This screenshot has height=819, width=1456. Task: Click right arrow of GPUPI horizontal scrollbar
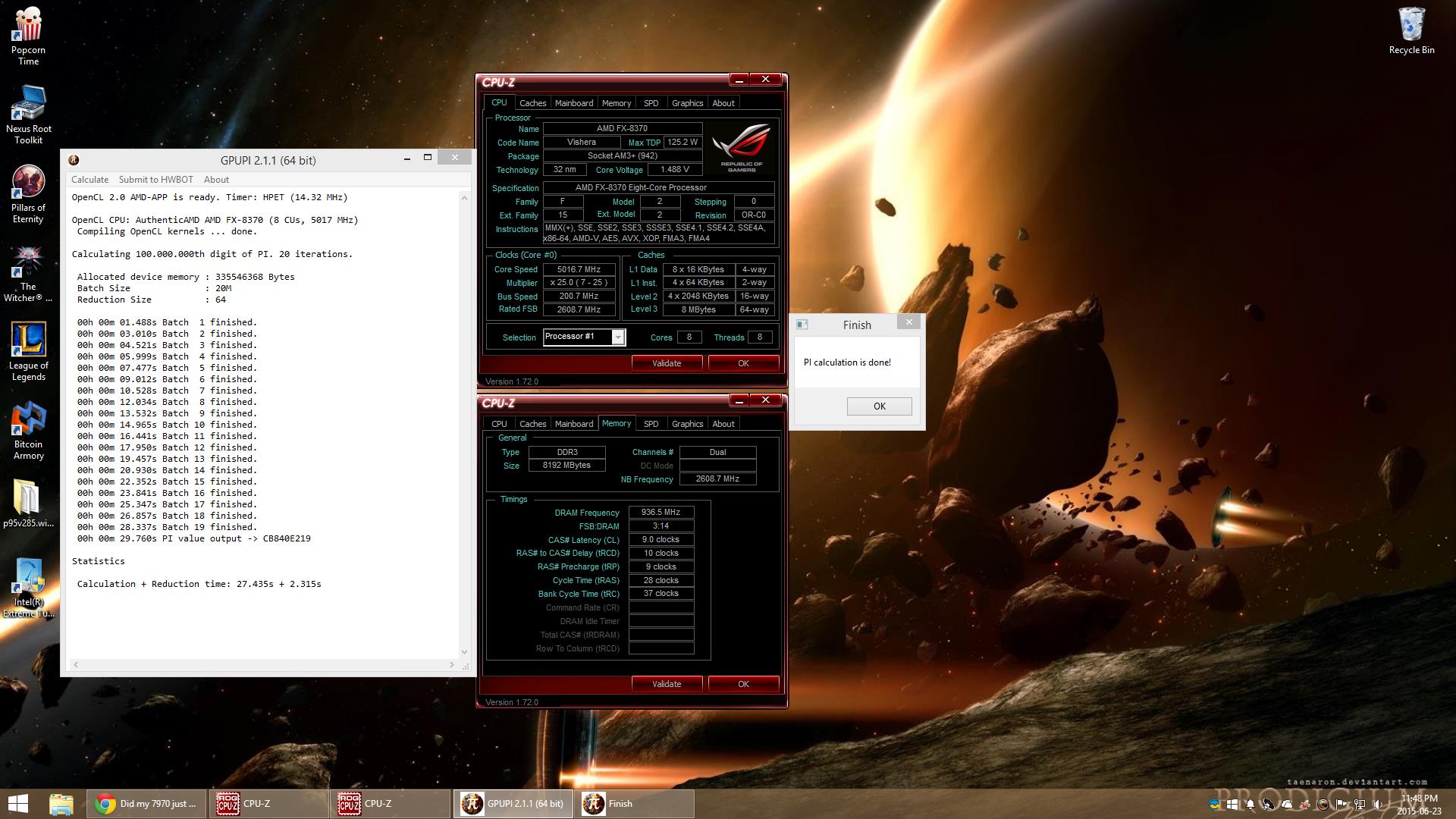[452, 664]
